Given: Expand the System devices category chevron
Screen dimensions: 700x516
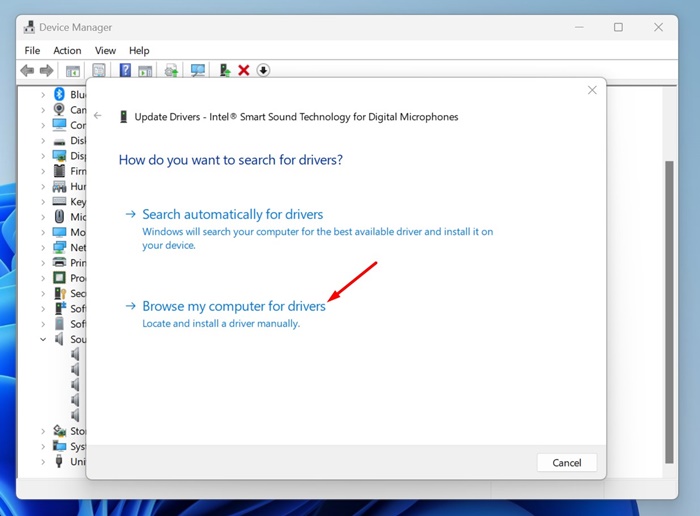Looking at the screenshot, I should [43, 446].
